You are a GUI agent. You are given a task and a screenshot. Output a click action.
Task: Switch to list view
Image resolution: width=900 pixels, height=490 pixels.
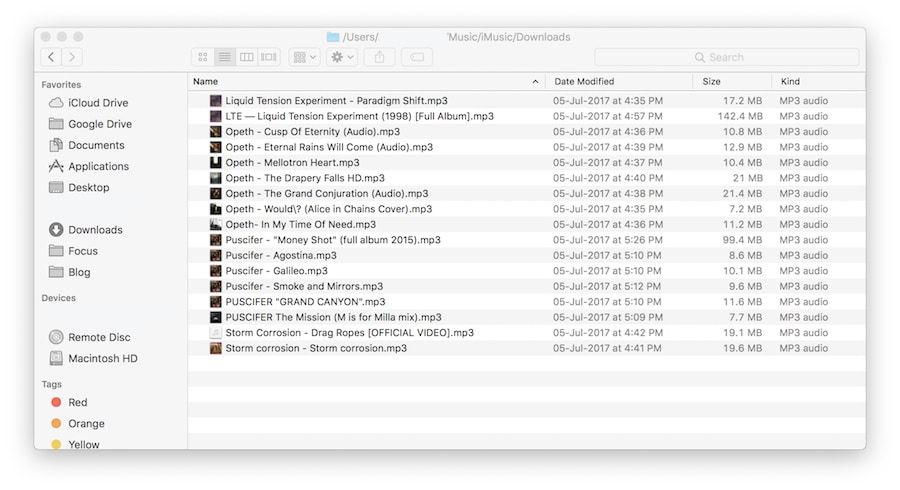pyautogui.click(x=224, y=57)
